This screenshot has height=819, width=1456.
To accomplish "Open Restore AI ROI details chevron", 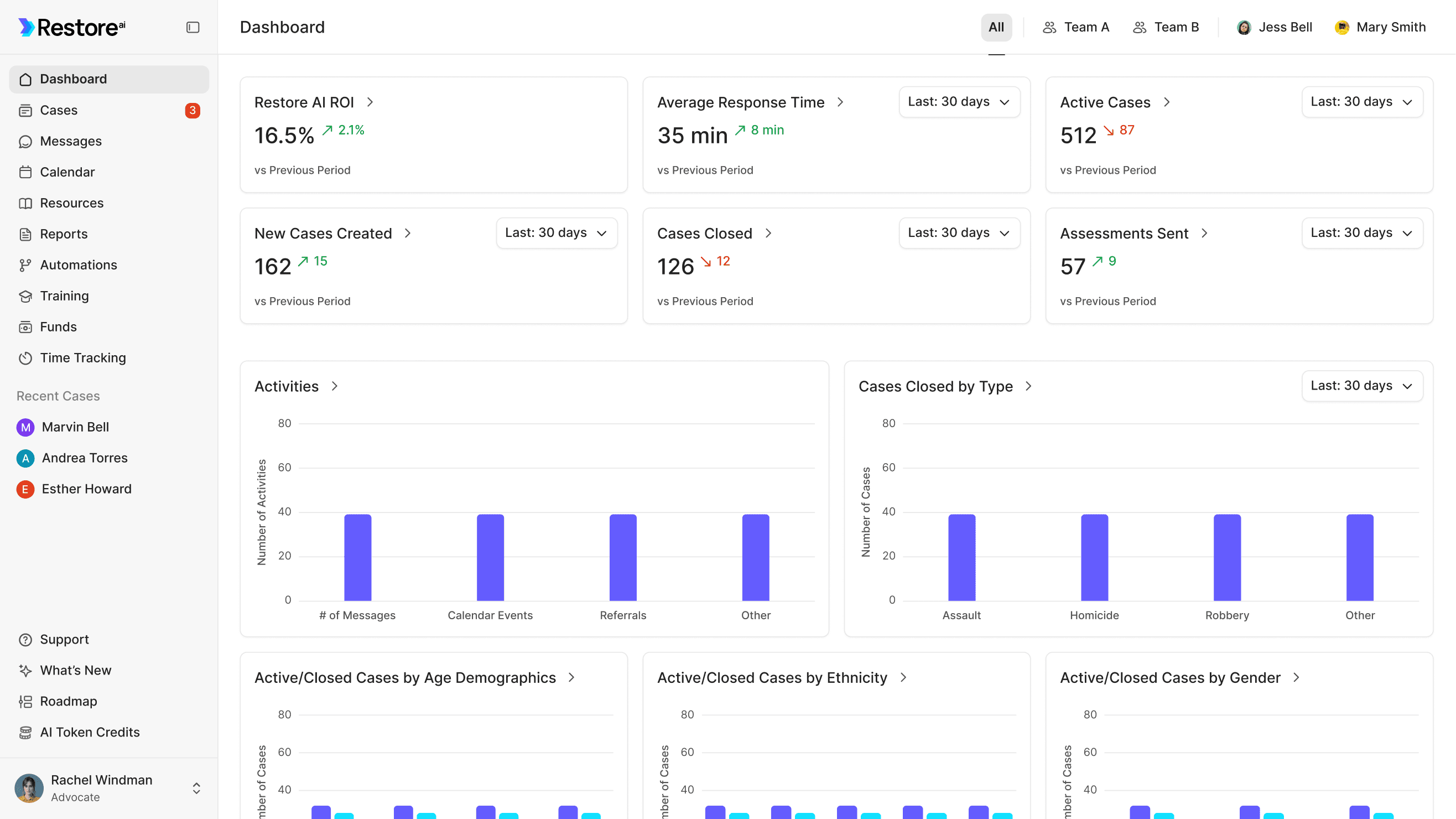I will click(370, 102).
